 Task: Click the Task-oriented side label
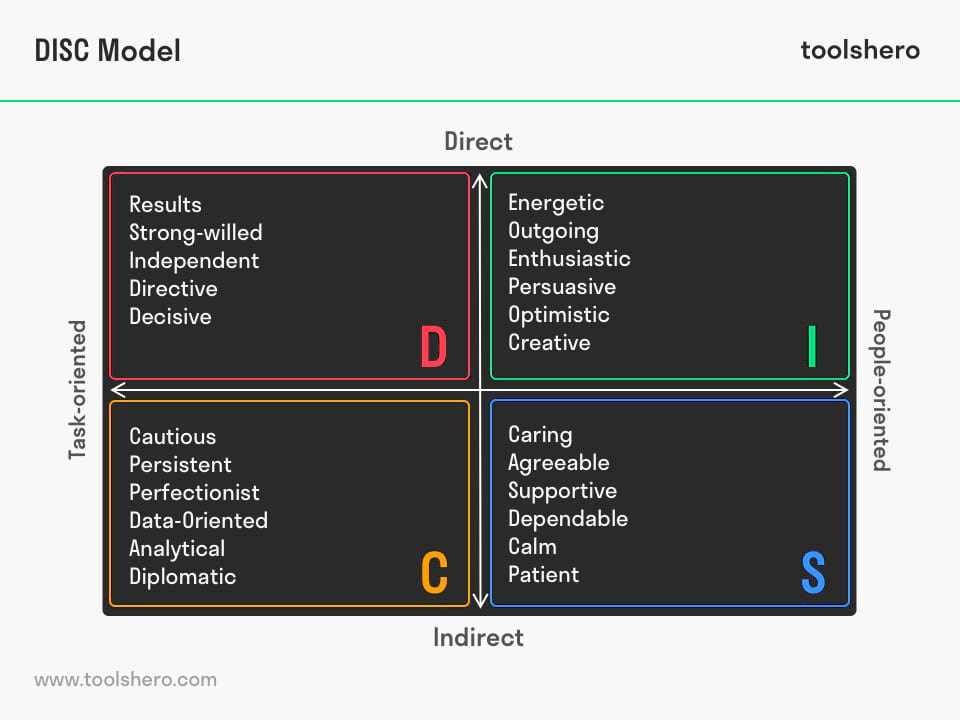click(78, 390)
